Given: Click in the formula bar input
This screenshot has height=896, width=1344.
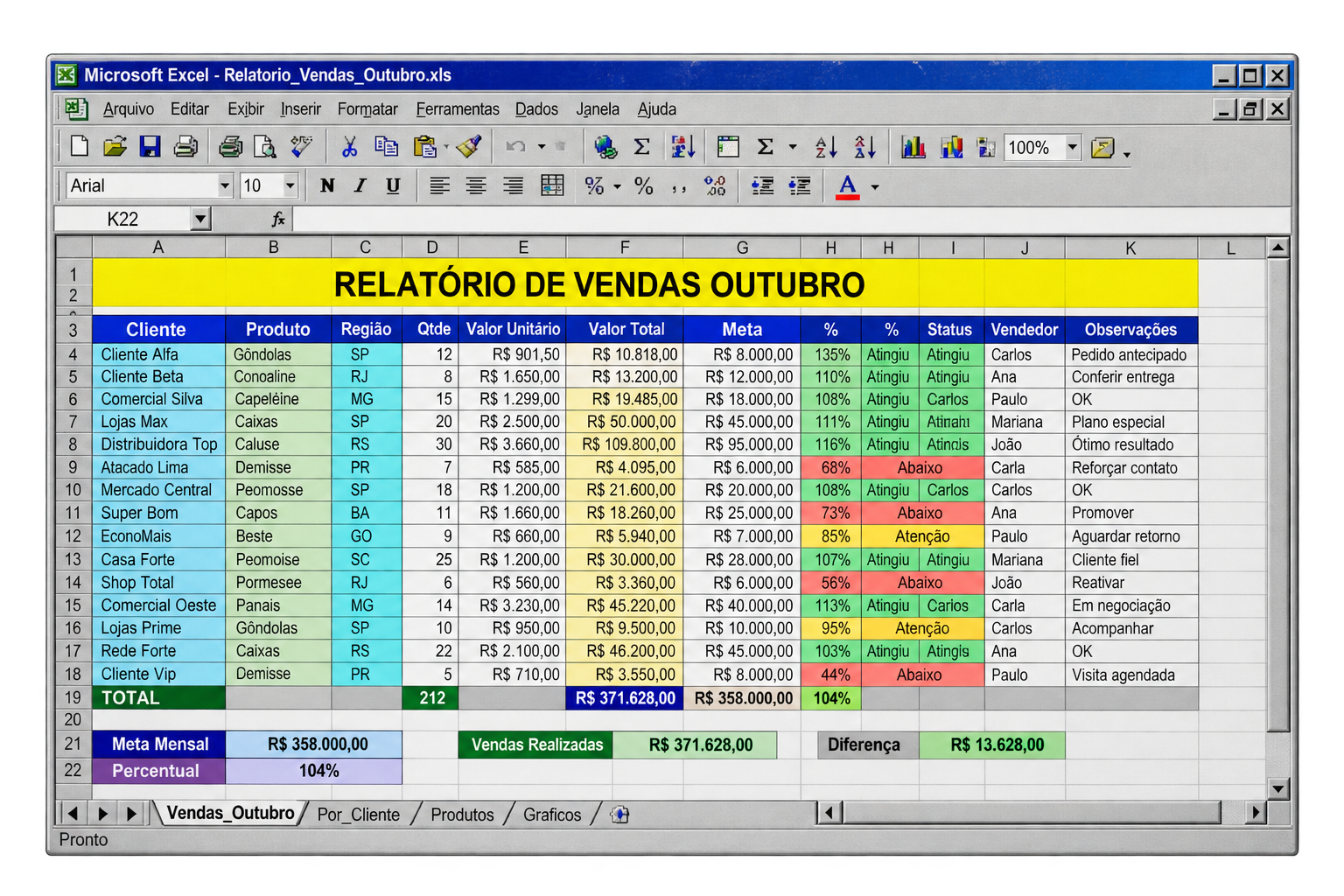Looking at the screenshot, I should tap(792, 219).
